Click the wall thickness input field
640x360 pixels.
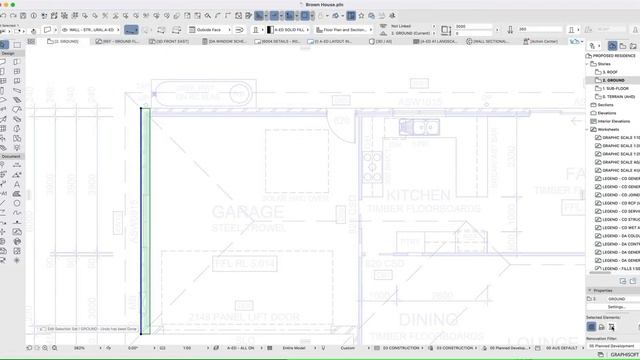click(x=540, y=29)
